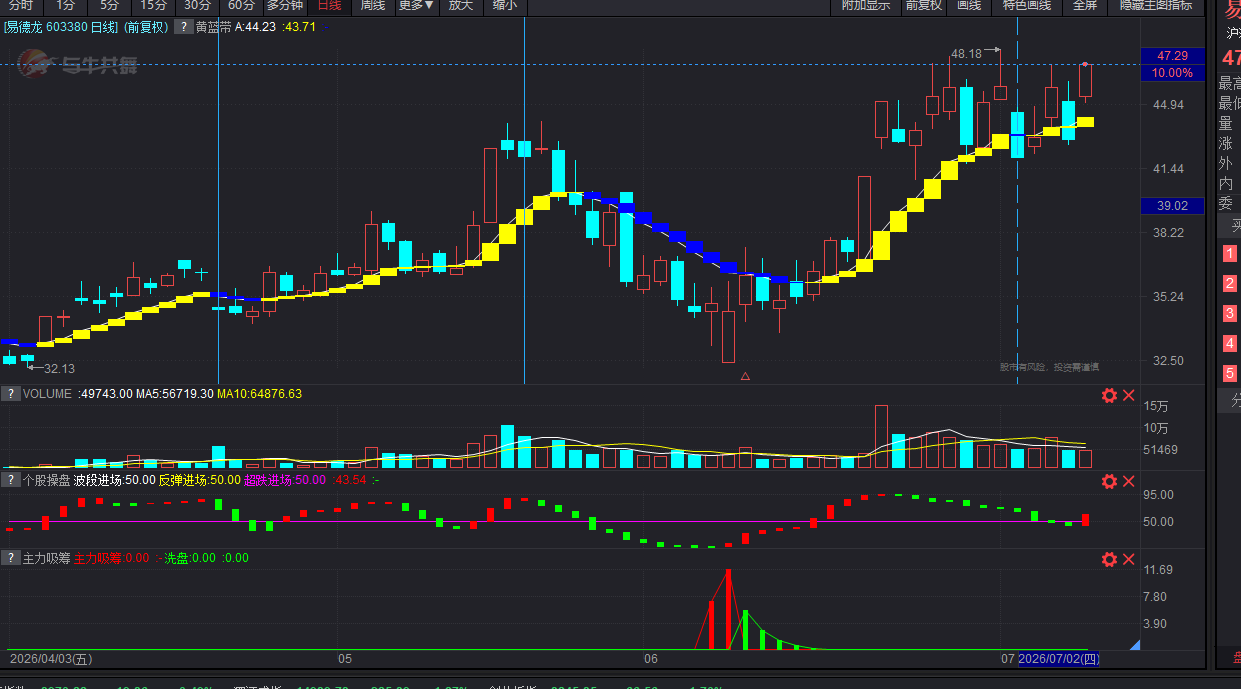Viewport: 1241px width, 689px height.
Task: Click the help icon beside 主力吸筹
Action: [10, 558]
